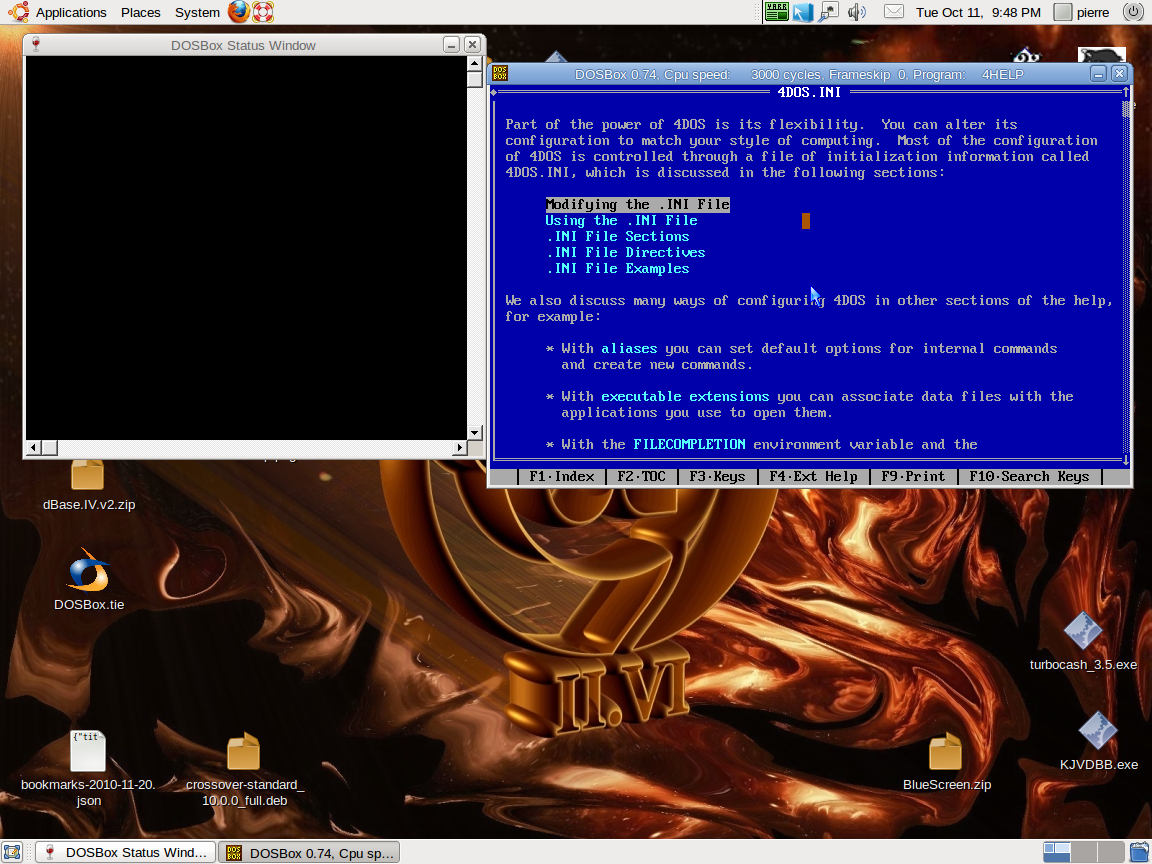Screen dimensions: 1152x864
Task: Open the network connection indicator
Action: 829,12
